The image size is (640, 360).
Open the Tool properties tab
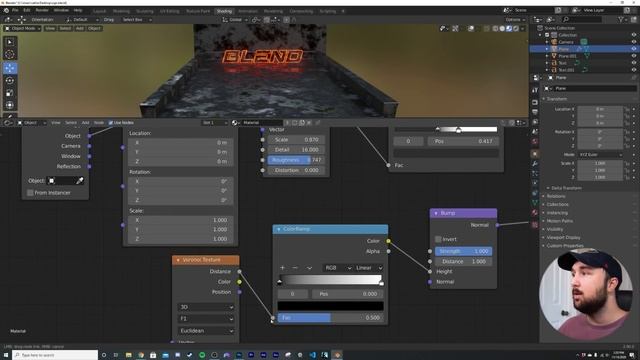coord(535,90)
